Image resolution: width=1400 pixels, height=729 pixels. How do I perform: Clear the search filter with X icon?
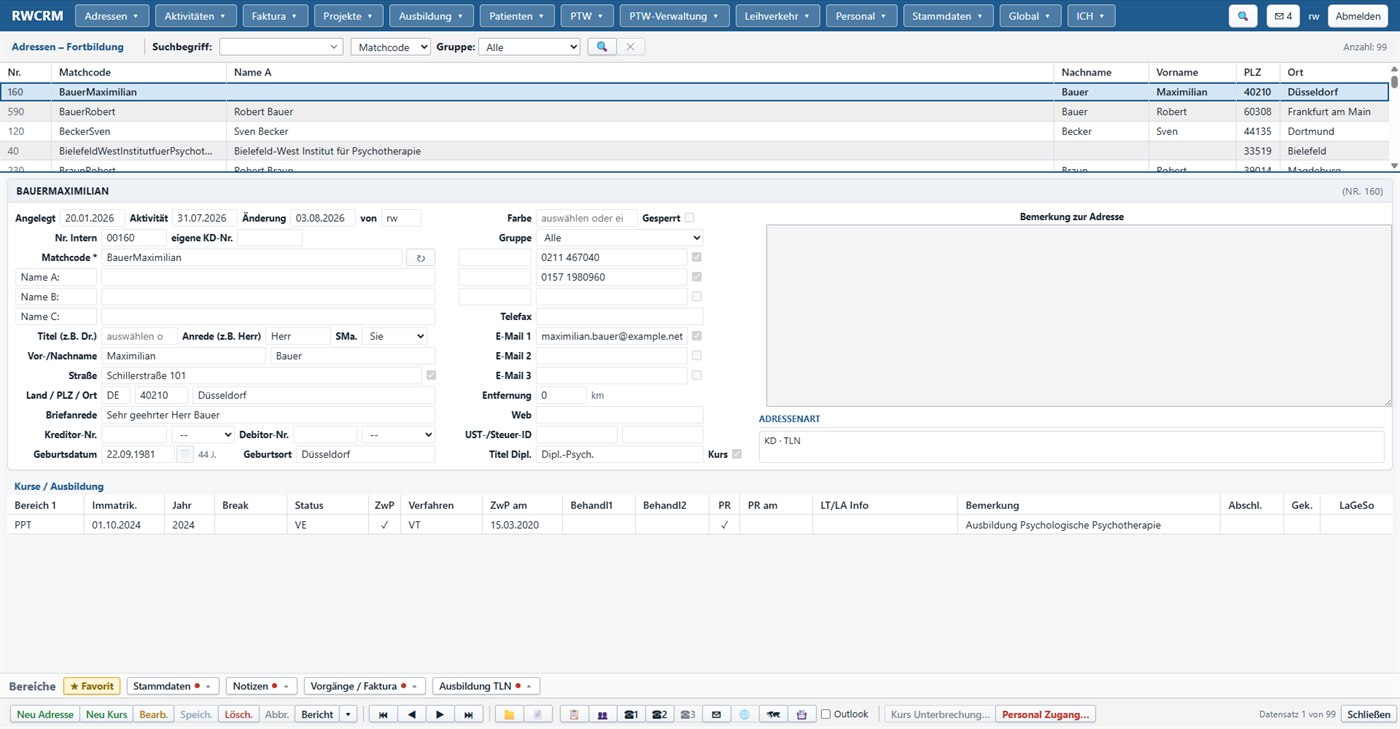630,47
